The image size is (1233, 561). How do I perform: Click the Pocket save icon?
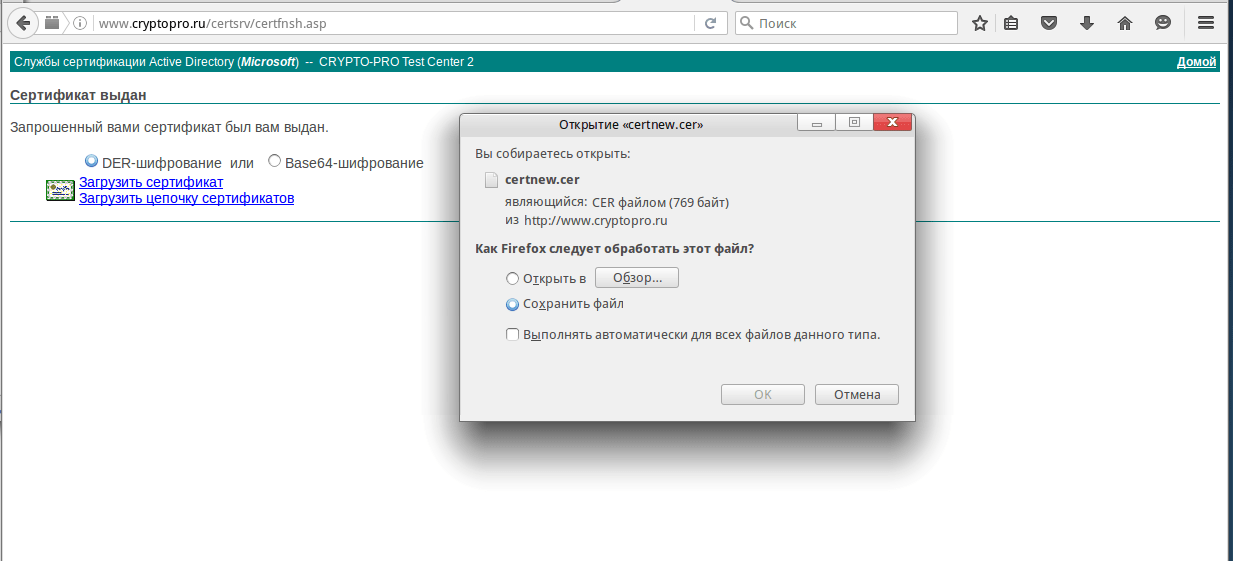[1048, 23]
